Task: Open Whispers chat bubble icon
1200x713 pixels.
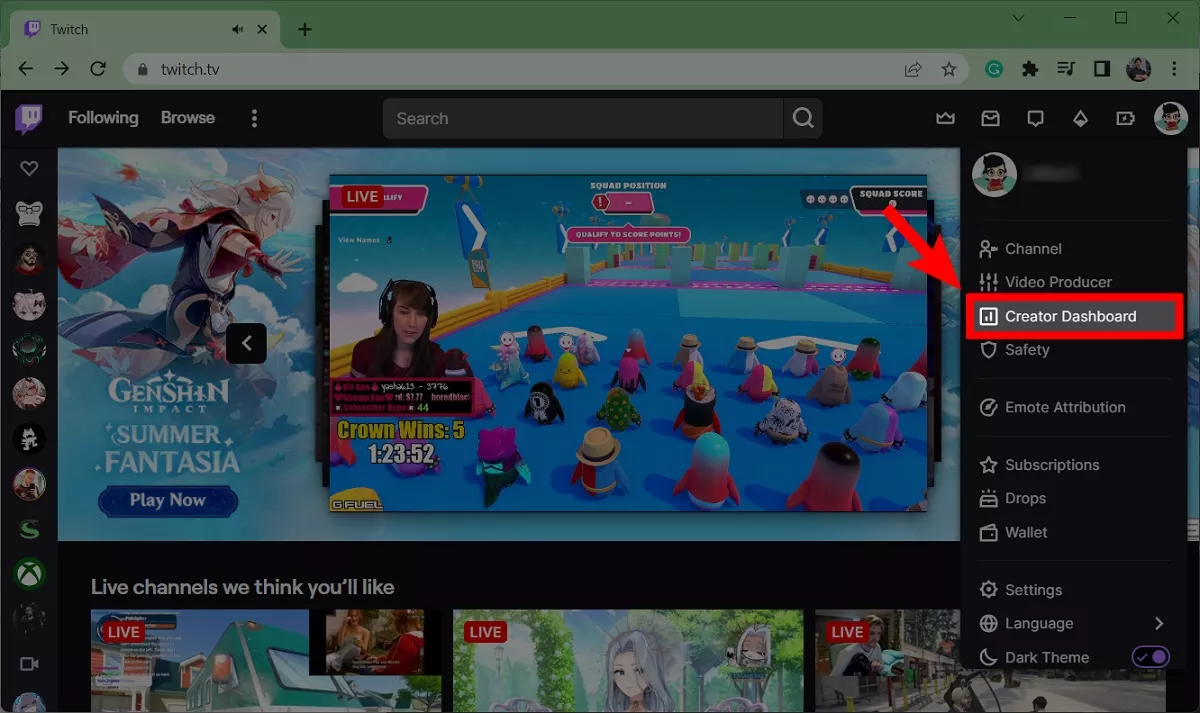Action: (1035, 119)
